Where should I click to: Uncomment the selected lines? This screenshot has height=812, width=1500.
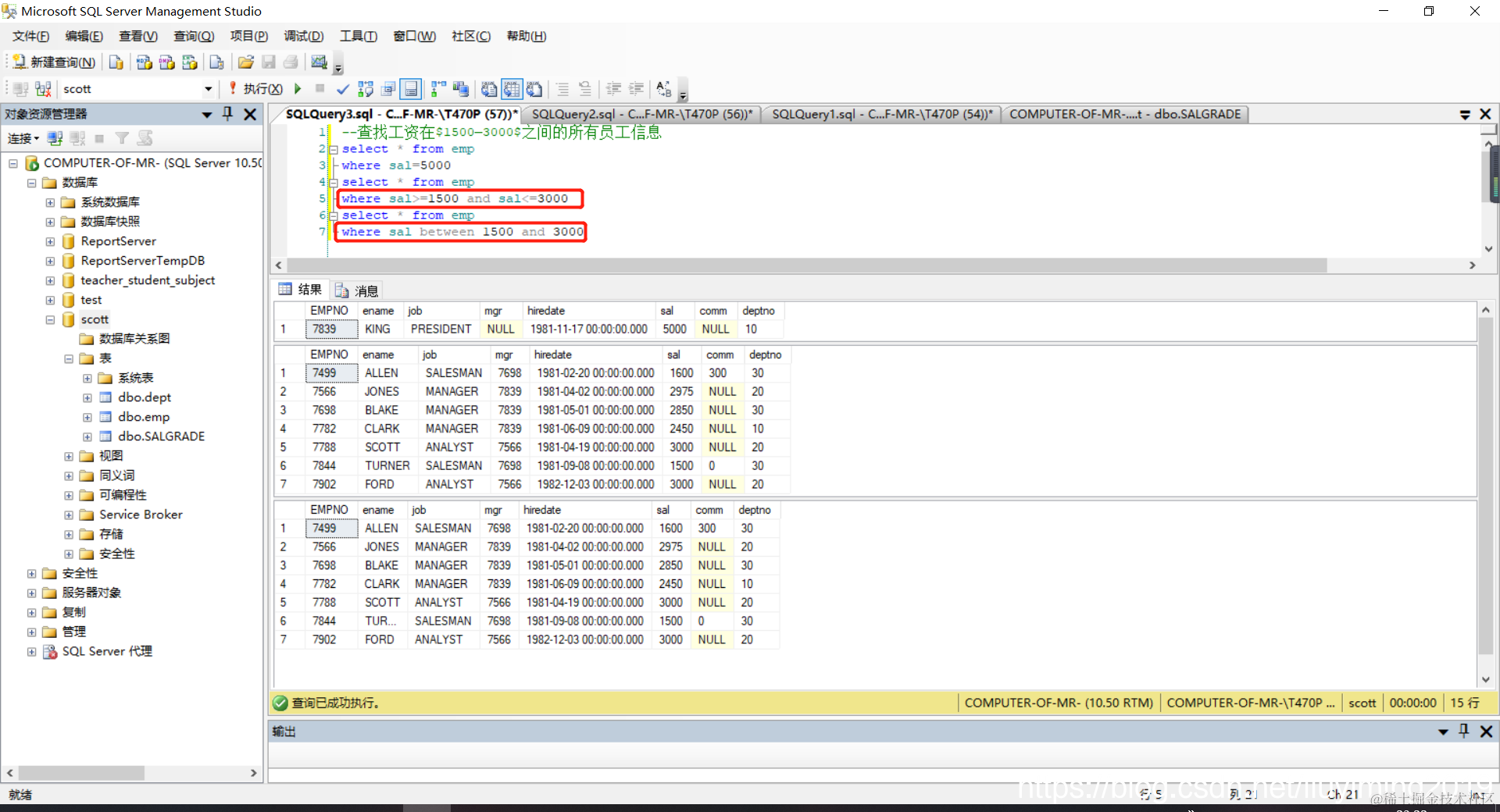[585, 89]
